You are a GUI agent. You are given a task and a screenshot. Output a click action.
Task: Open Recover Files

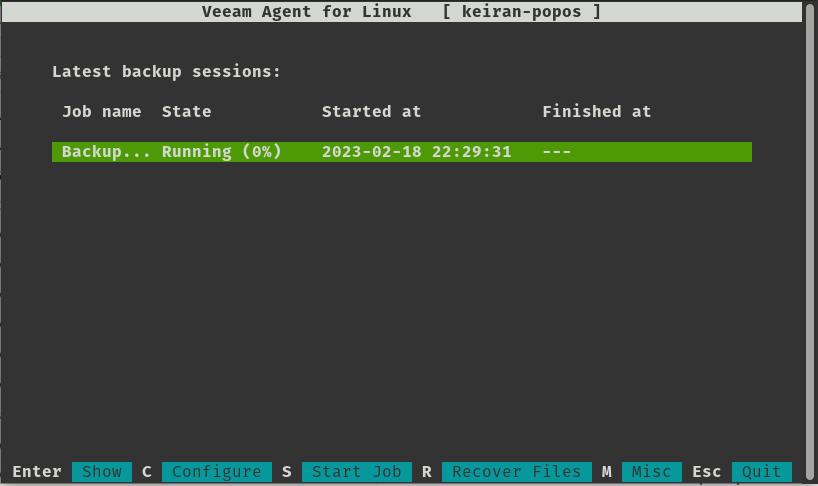tap(516, 471)
